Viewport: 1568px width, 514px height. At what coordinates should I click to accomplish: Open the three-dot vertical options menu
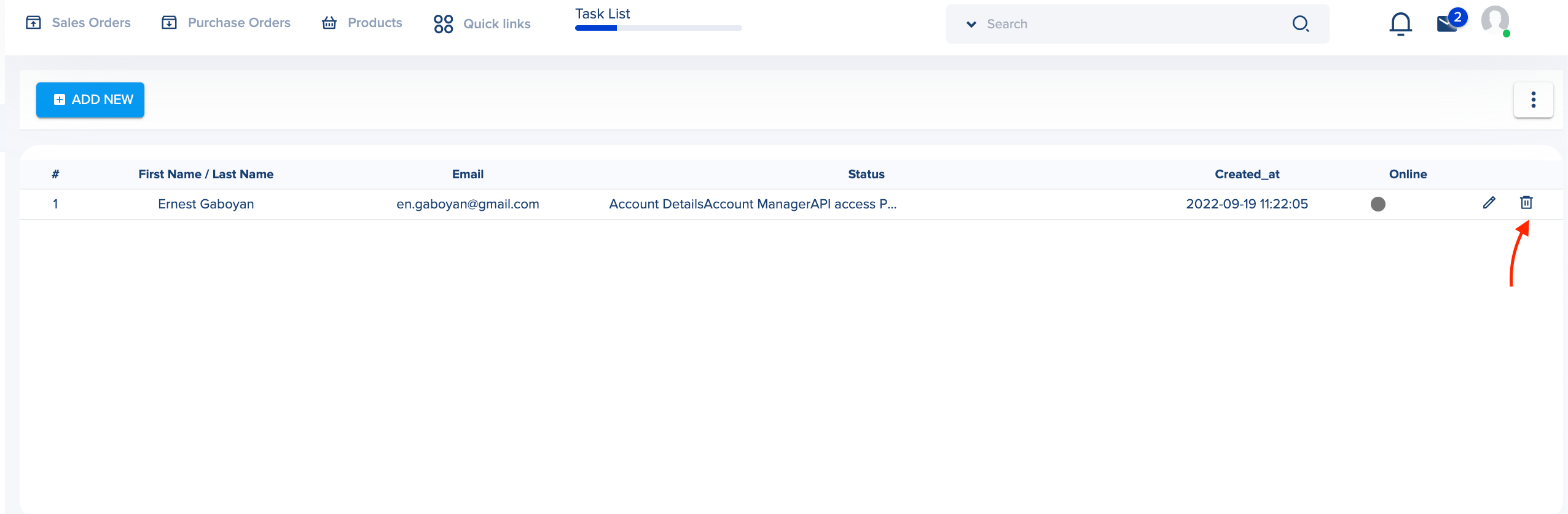pos(1533,100)
